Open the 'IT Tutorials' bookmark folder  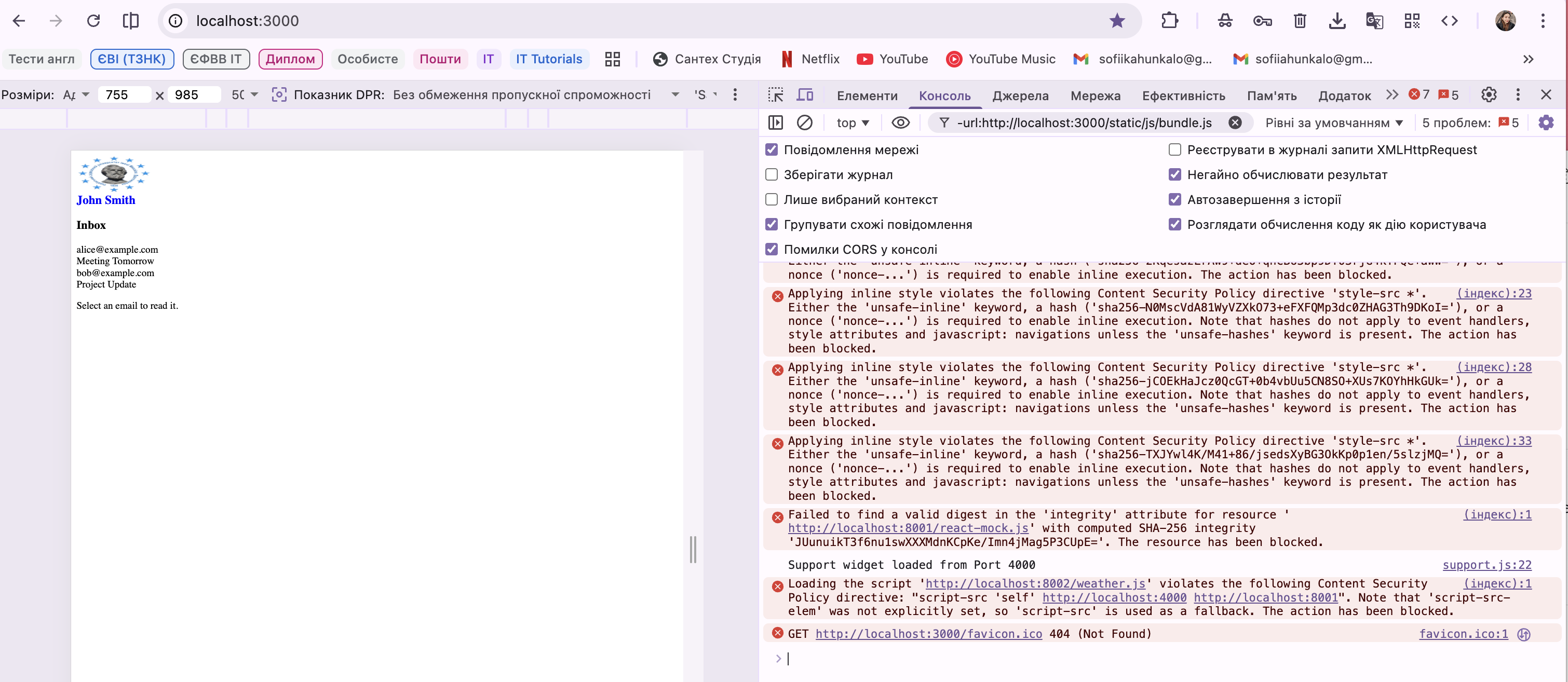click(549, 59)
